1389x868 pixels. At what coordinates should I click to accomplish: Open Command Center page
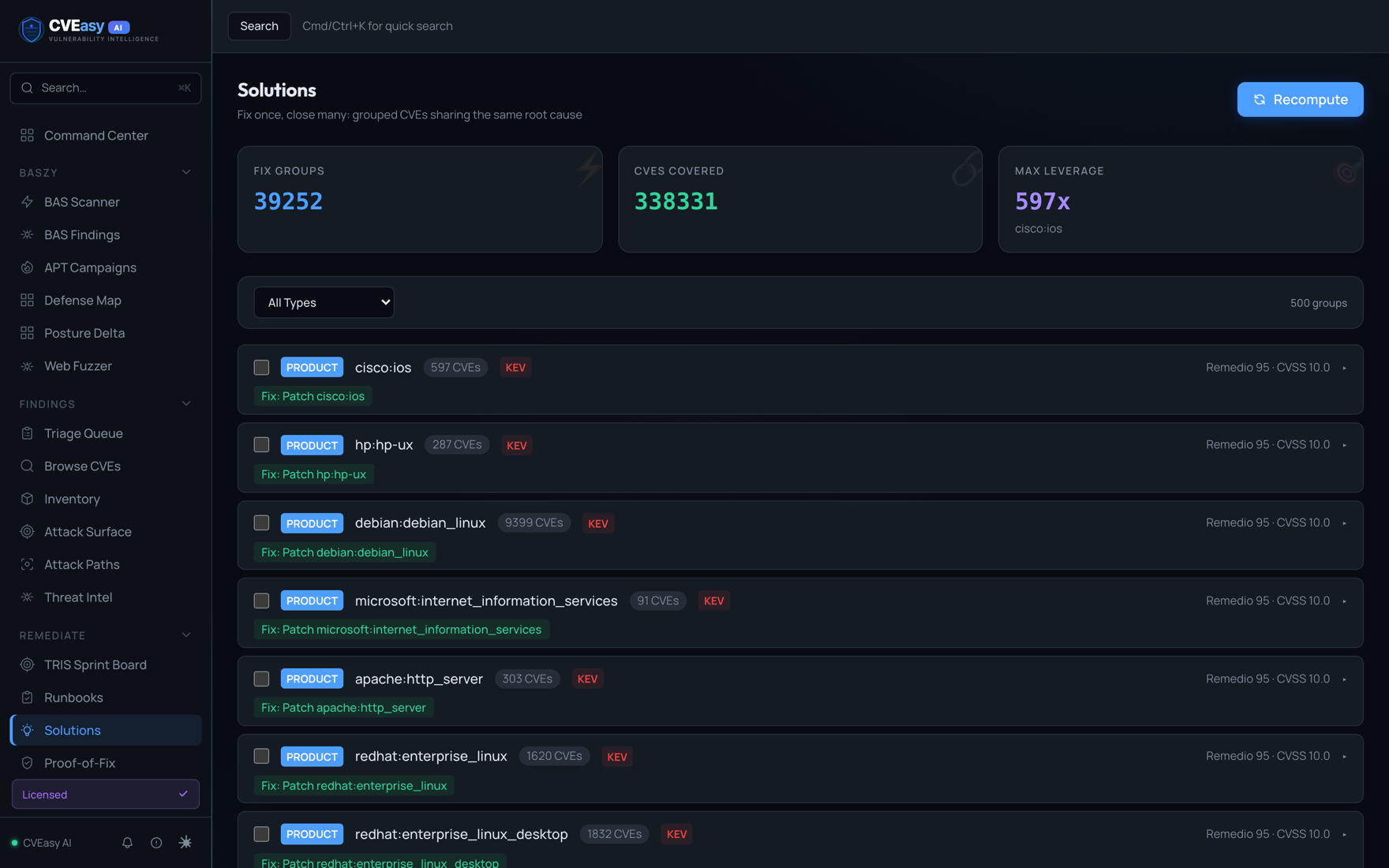(106, 136)
